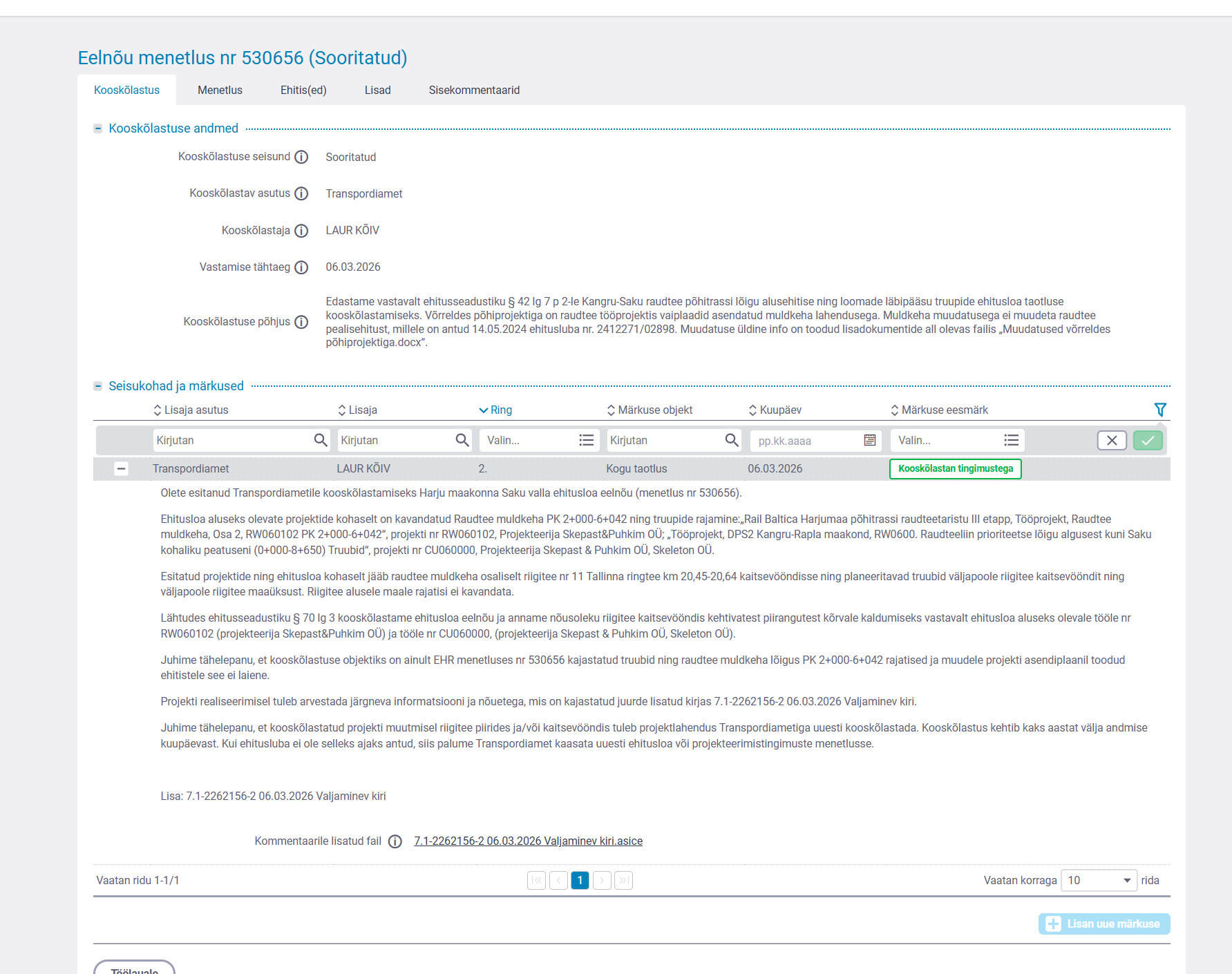Collapse the Transpordiamet row details
This screenshot has width=1232, height=974.
[x=121, y=469]
